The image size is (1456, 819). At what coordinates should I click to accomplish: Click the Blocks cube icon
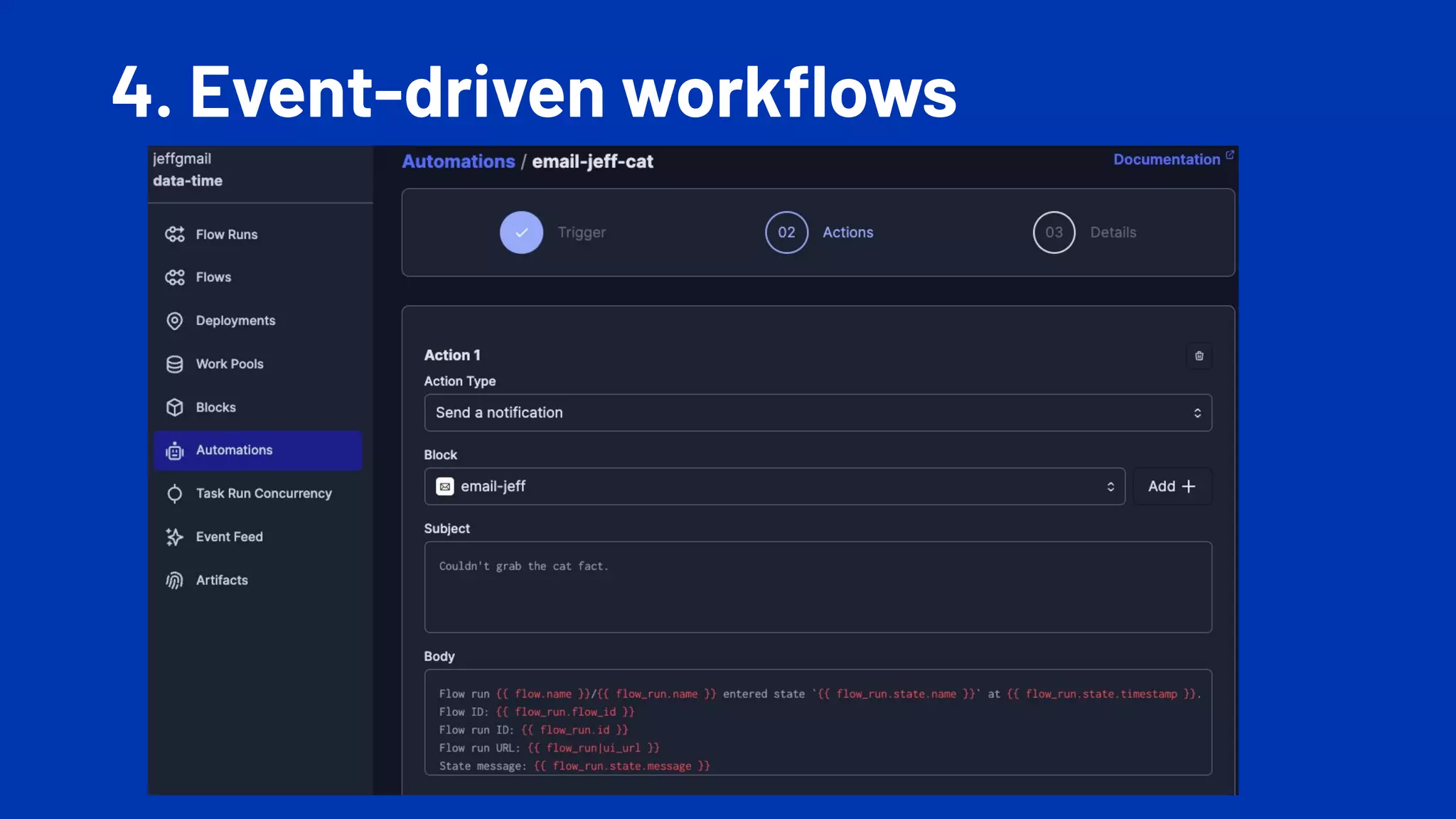tap(174, 407)
